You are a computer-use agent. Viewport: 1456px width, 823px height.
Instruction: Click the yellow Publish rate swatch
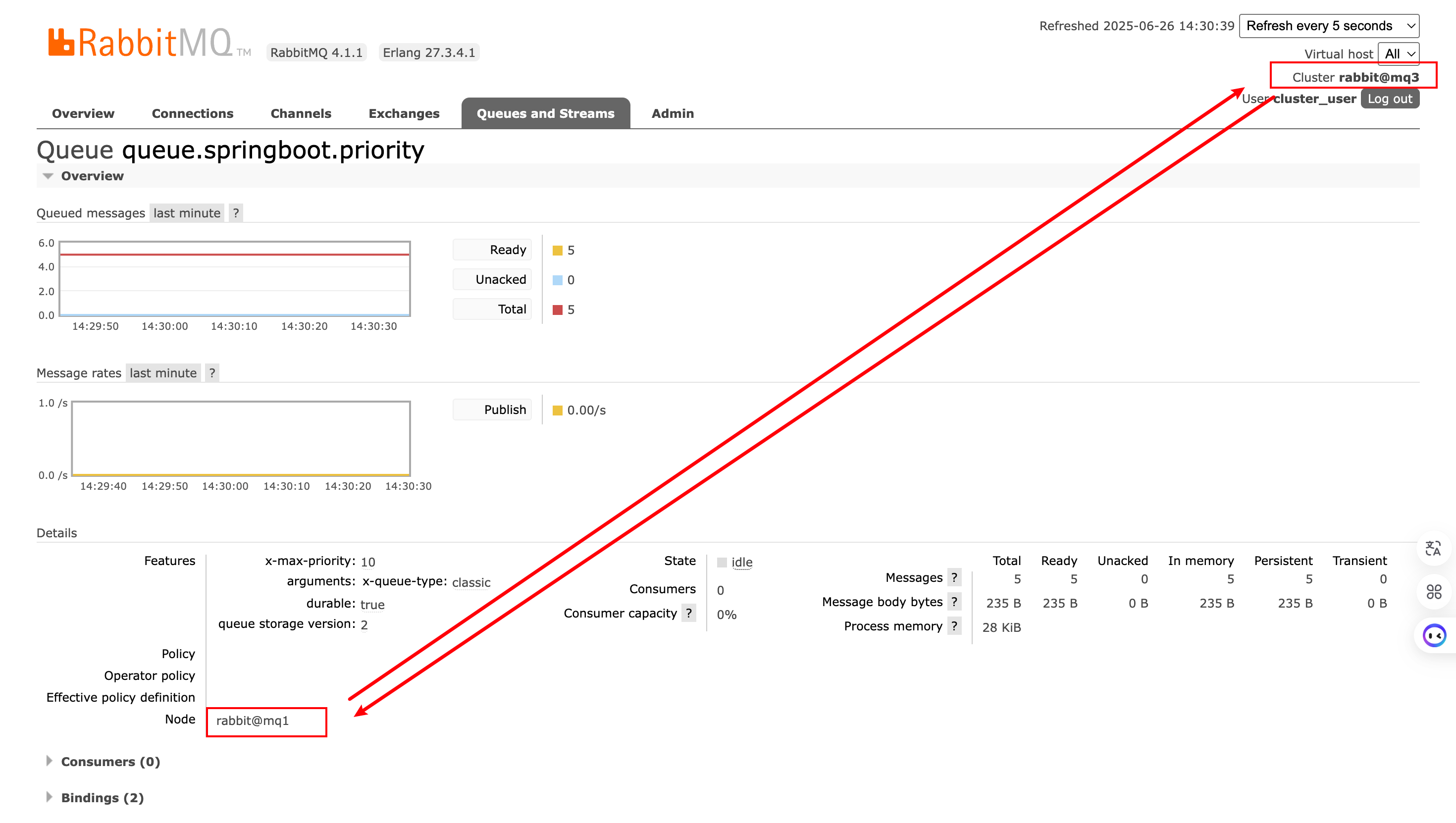pyautogui.click(x=557, y=411)
